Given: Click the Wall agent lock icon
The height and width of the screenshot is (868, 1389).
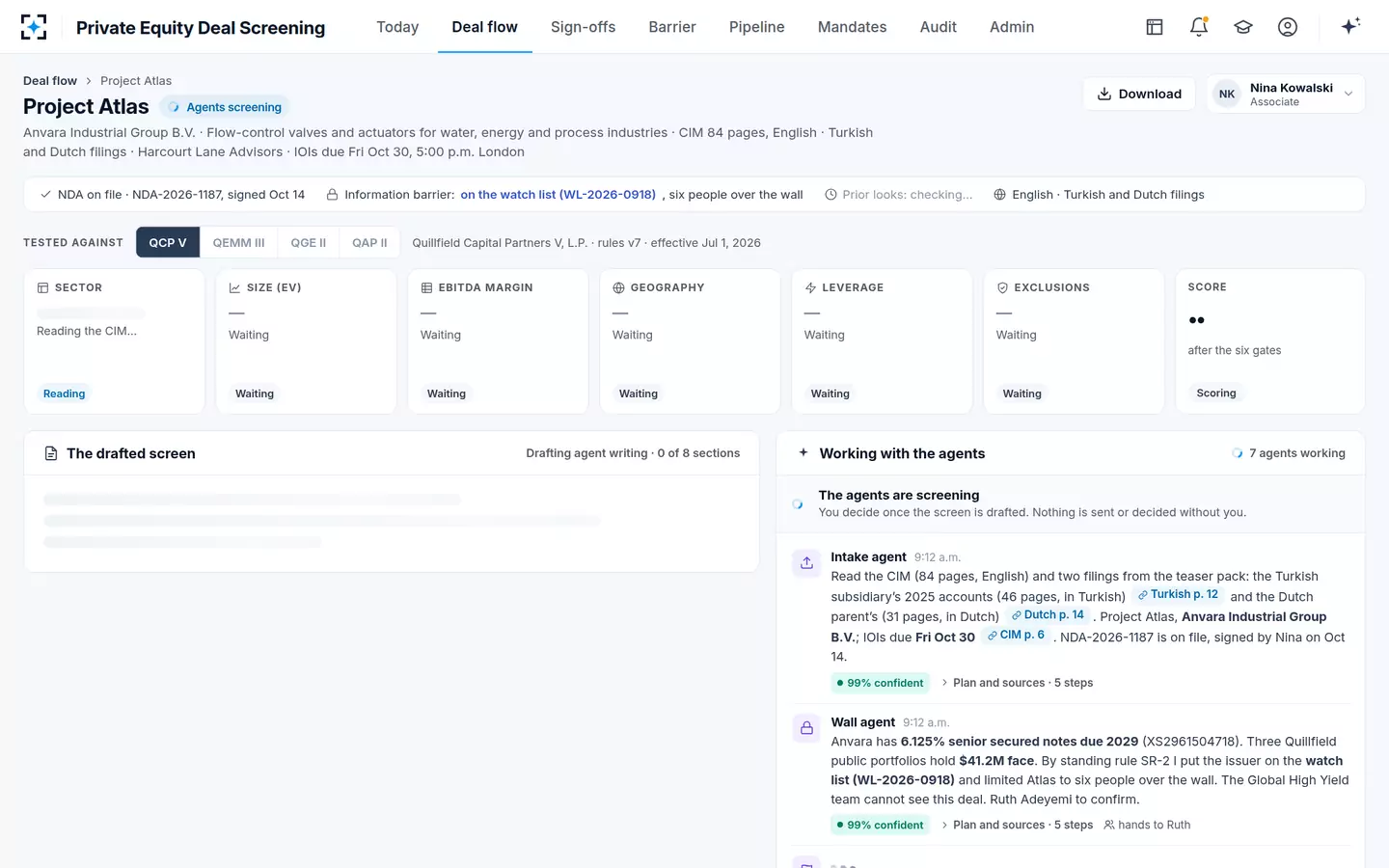Looking at the screenshot, I should tap(806, 728).
